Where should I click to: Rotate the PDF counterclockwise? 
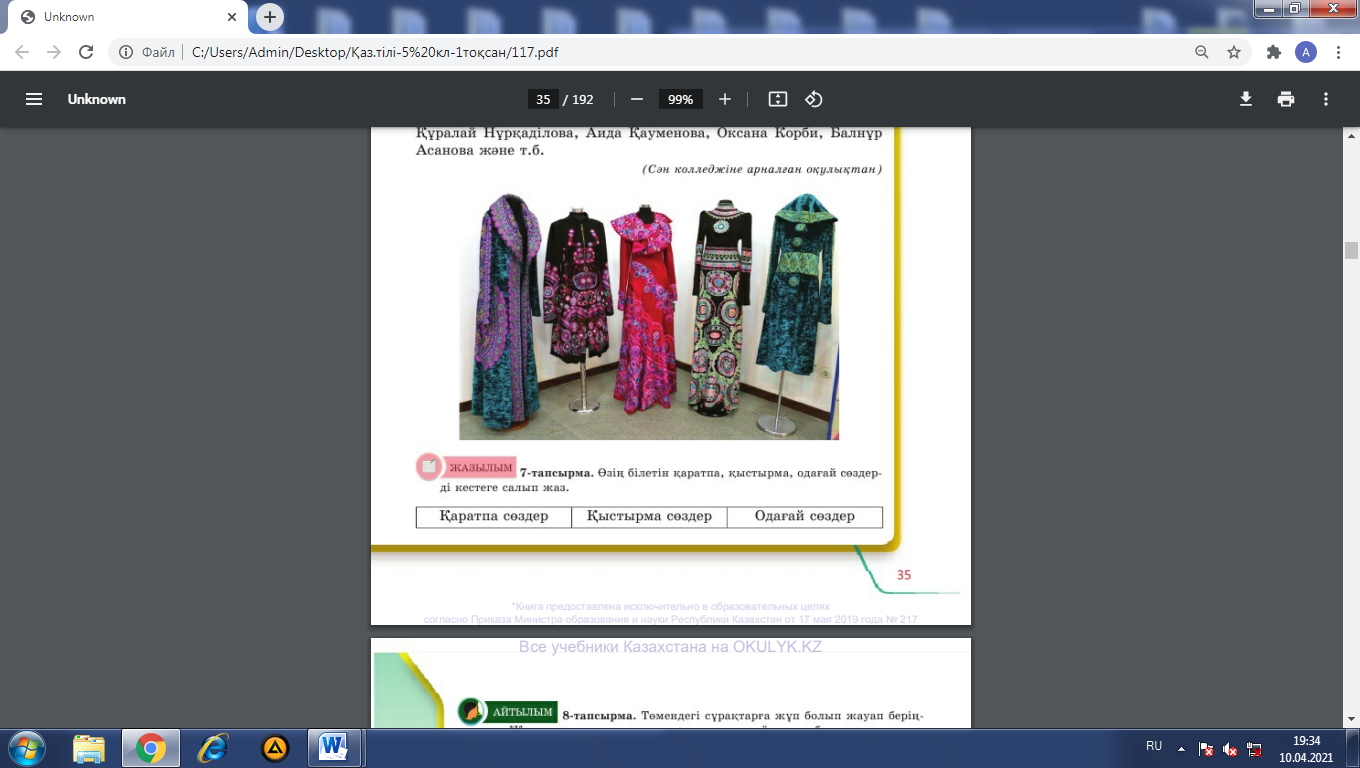click(814, 99)
